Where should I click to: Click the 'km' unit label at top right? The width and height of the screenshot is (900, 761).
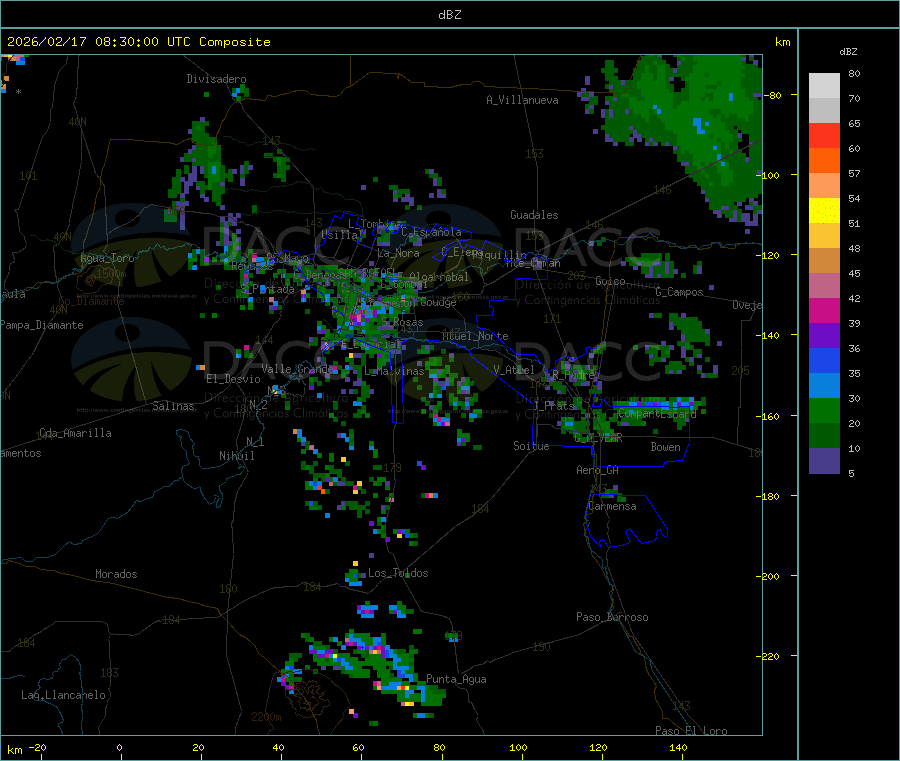coord(782,42)
